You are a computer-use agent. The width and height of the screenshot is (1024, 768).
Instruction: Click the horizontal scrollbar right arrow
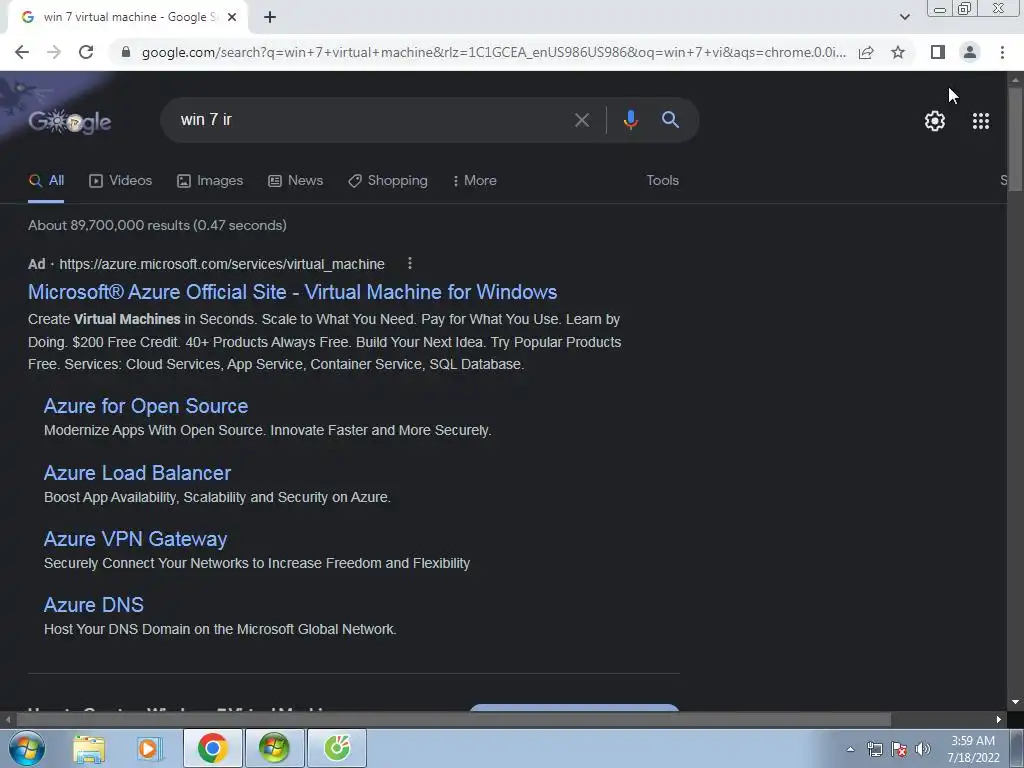(999, 720)
